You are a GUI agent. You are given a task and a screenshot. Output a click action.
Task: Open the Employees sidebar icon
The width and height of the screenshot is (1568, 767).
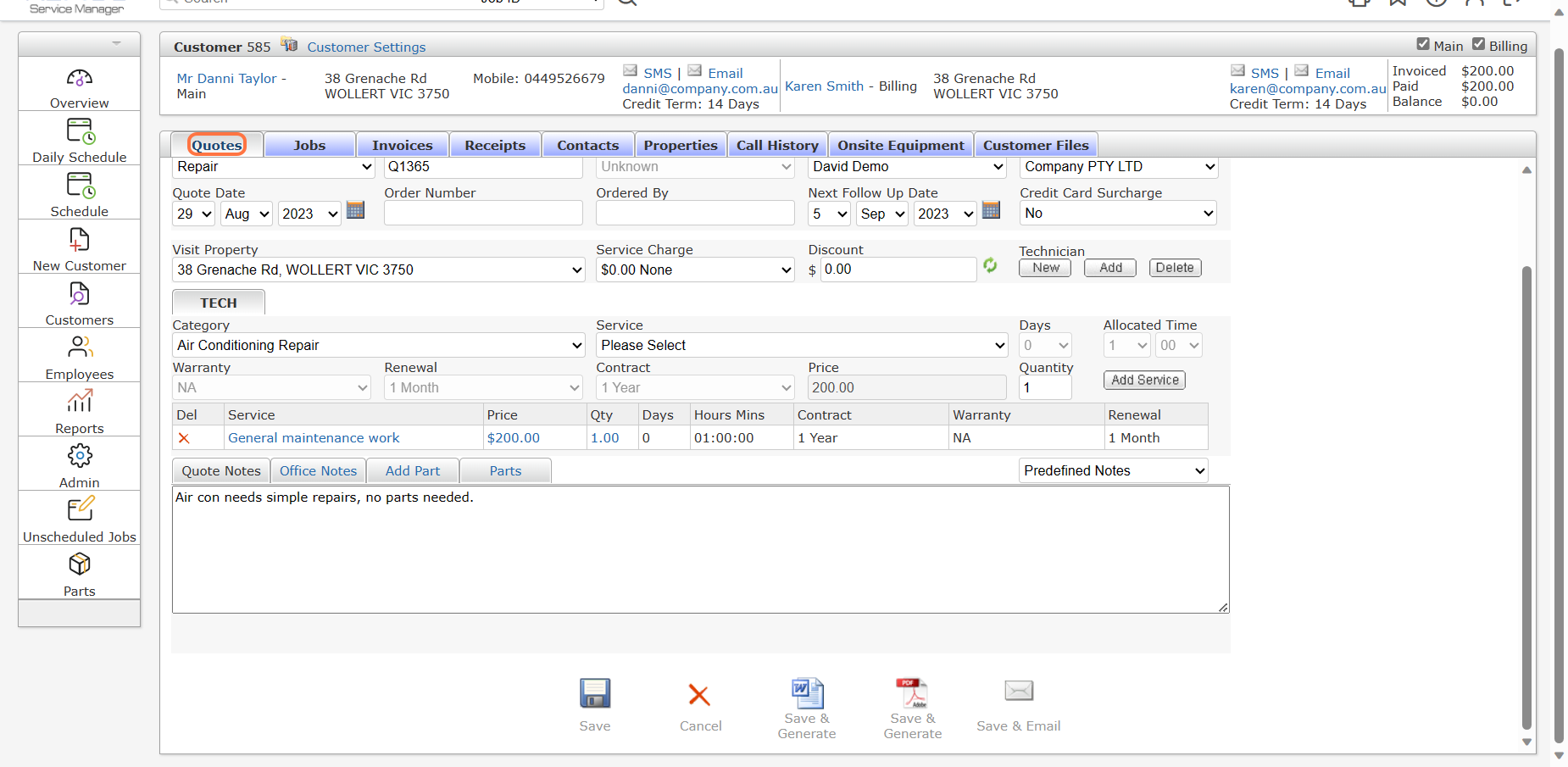80,347
